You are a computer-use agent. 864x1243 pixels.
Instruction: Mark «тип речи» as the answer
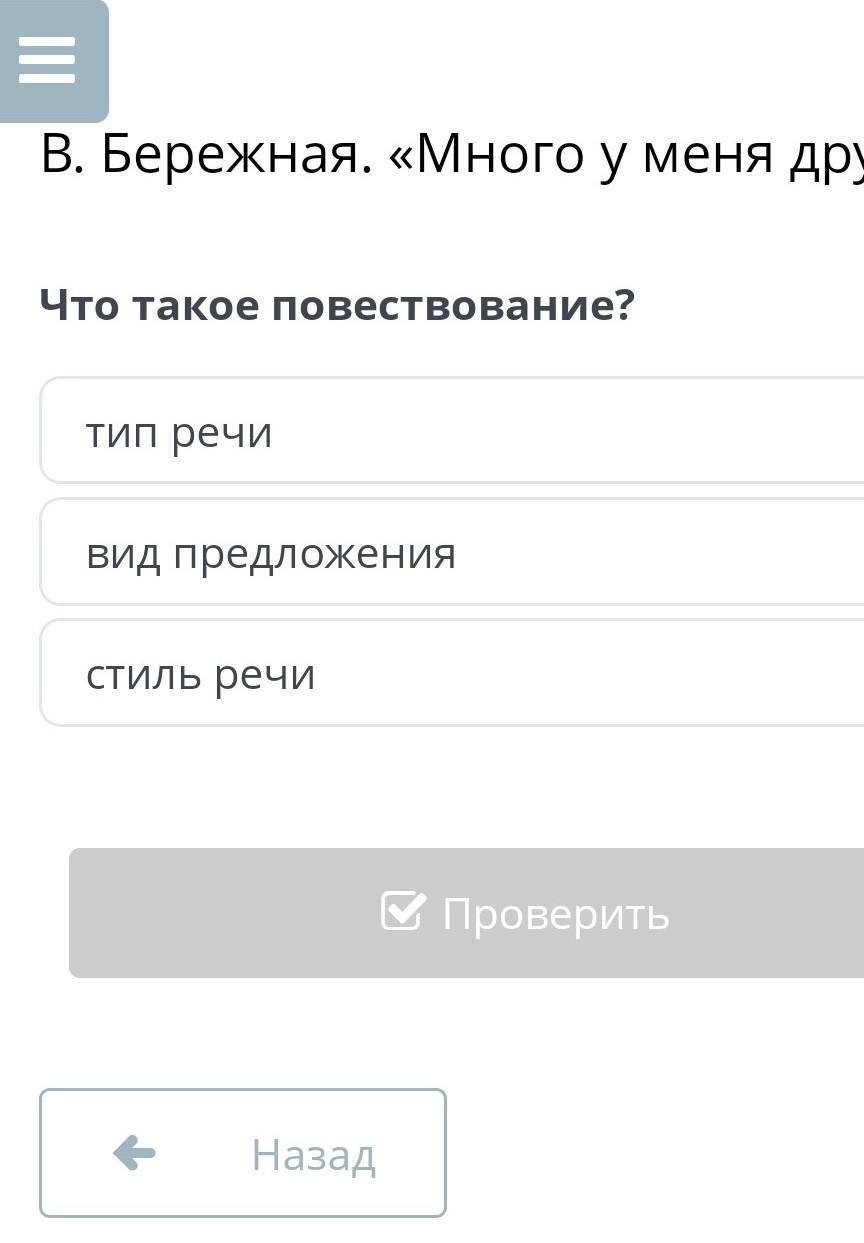[x=179, y=433]
